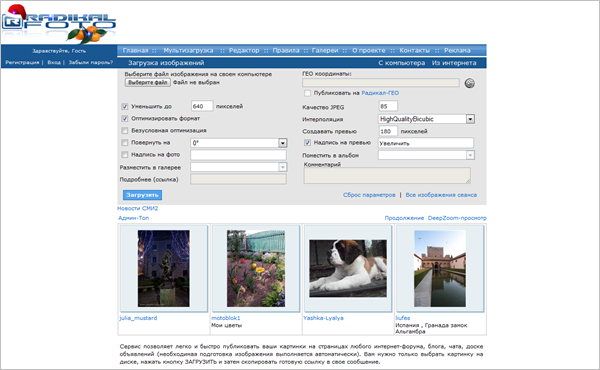The image size is (600, 370).
Task: Toggle 'Надпись на превью' checkbox
Action: pos(307,142)
